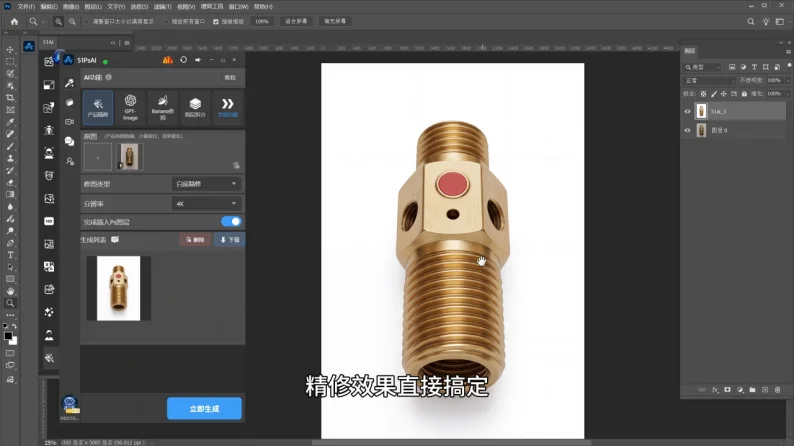Click the magic wand icon in plugin sidebar
Screen dimensions: 794x447
click(x=69, y=83)
